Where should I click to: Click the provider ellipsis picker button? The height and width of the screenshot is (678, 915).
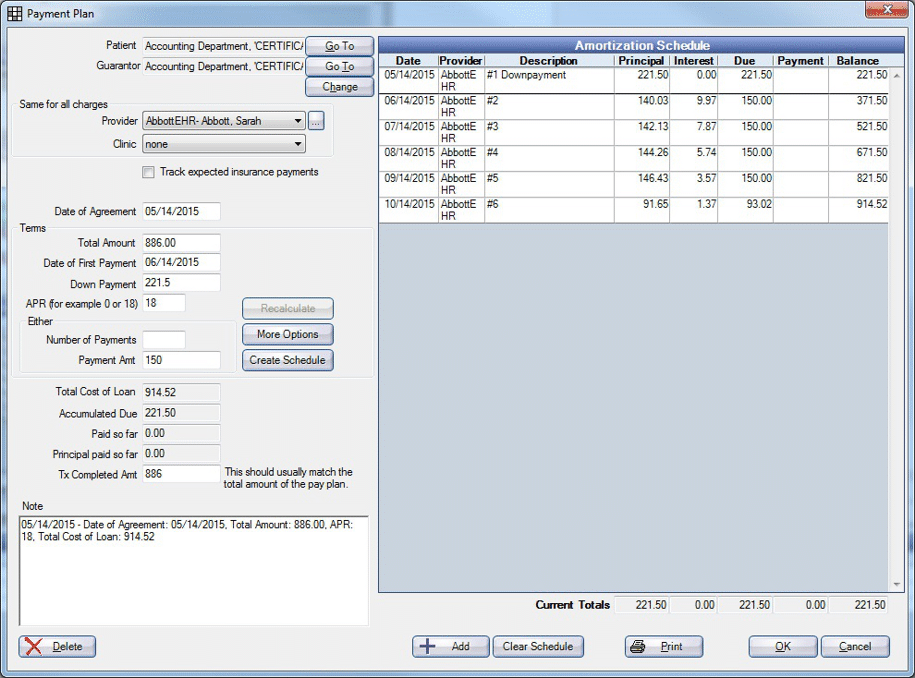316,121
